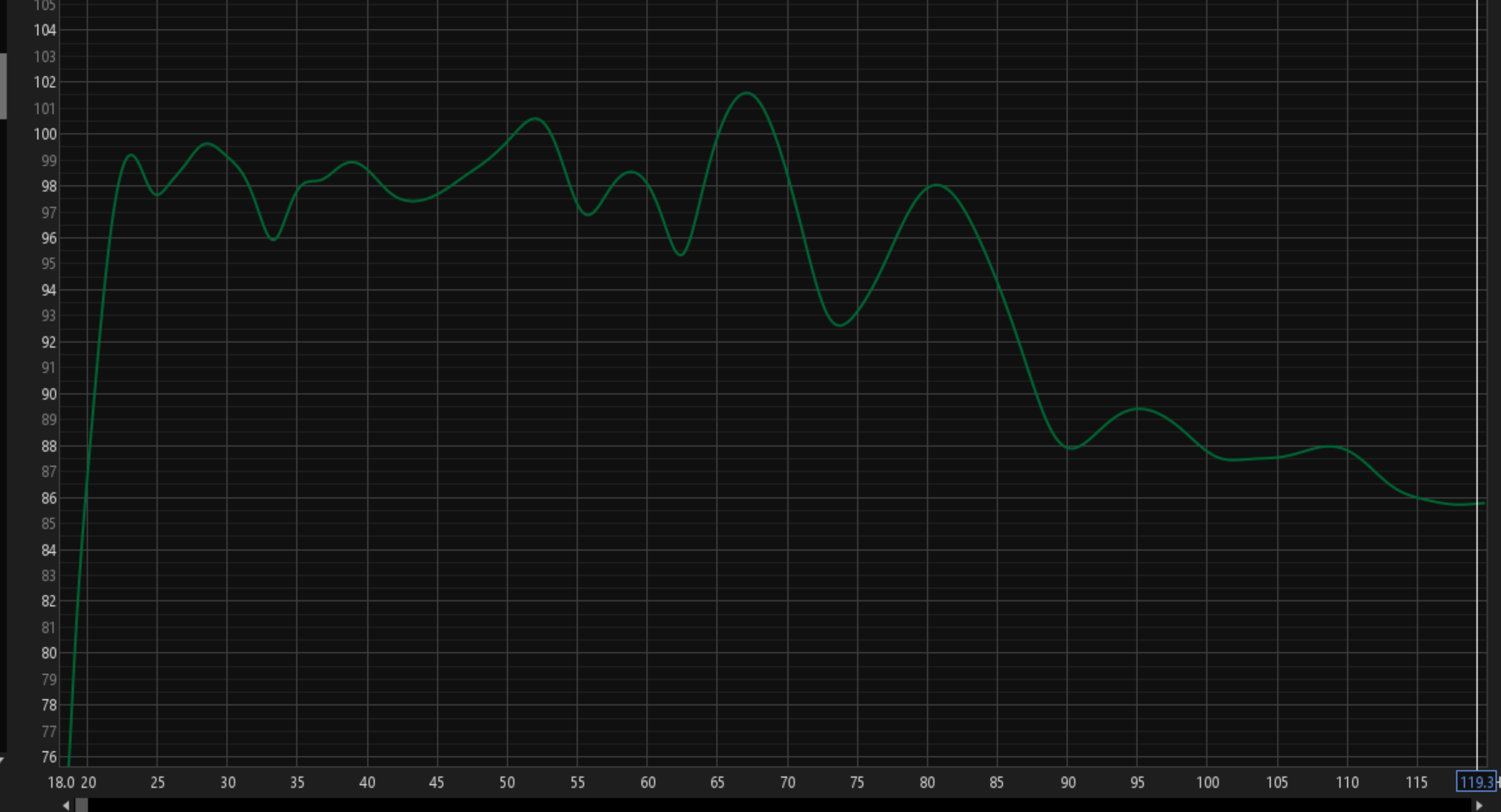Image resolution: width=1501 pixels, height=812 pixels.
Task: Click the 76 label on the vertical axis
Action: pos(48,757)
